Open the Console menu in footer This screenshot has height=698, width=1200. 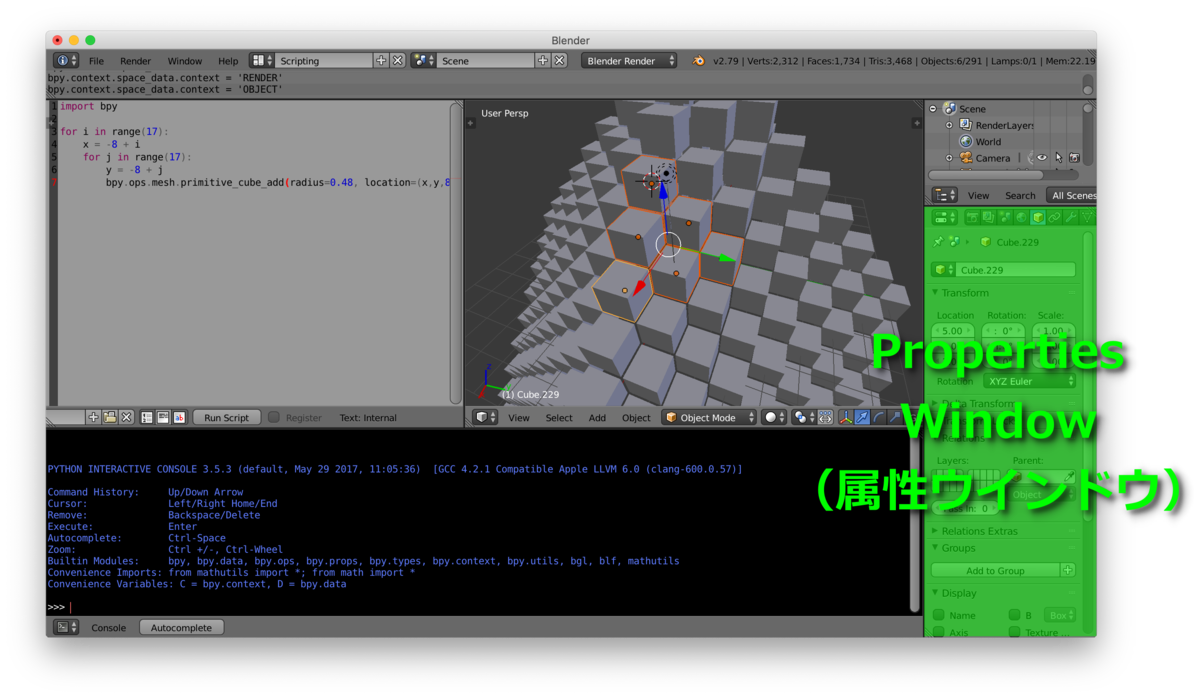(109, 628)
